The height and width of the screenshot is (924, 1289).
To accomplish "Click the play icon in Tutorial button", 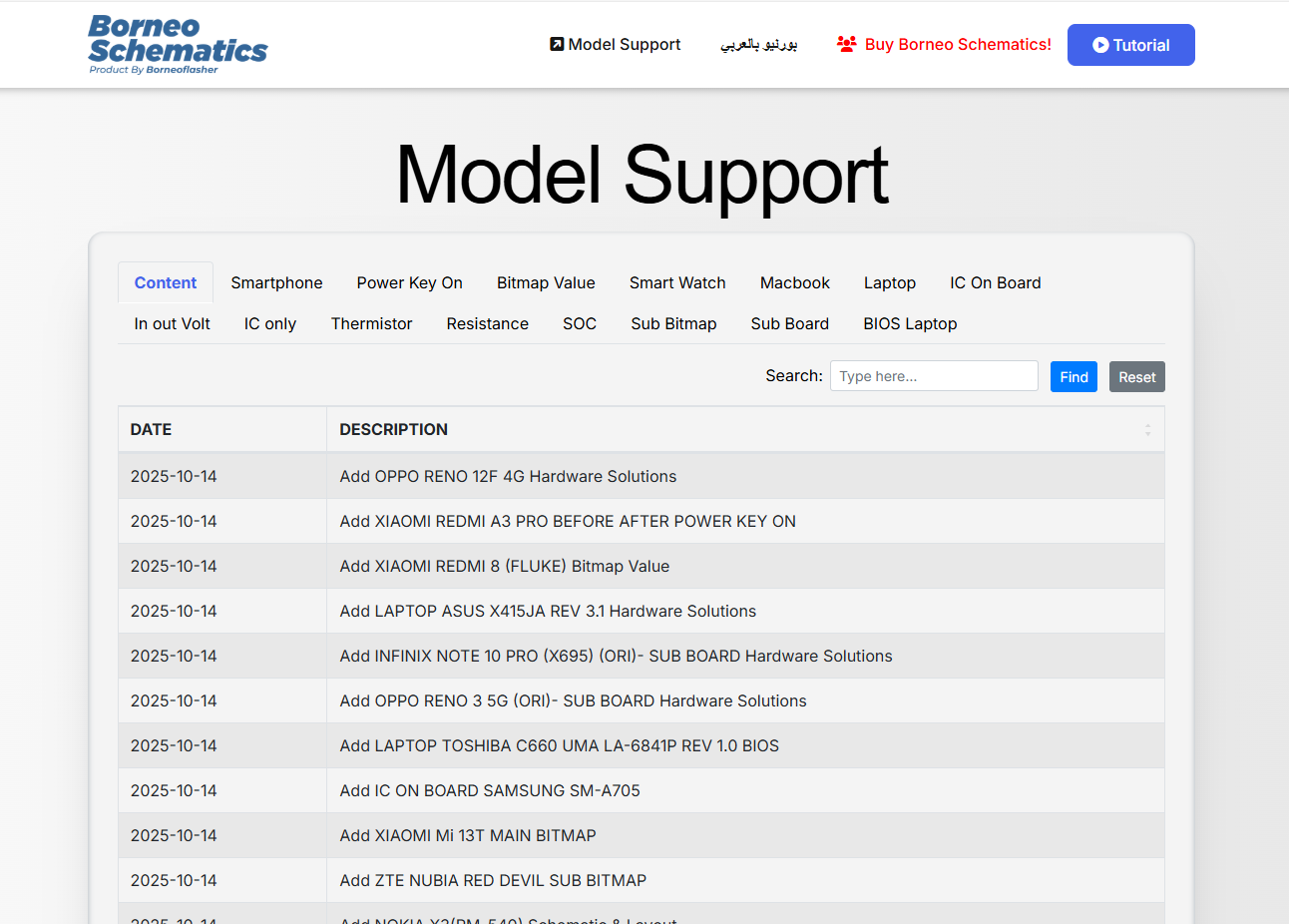I will coord(1100,45).
